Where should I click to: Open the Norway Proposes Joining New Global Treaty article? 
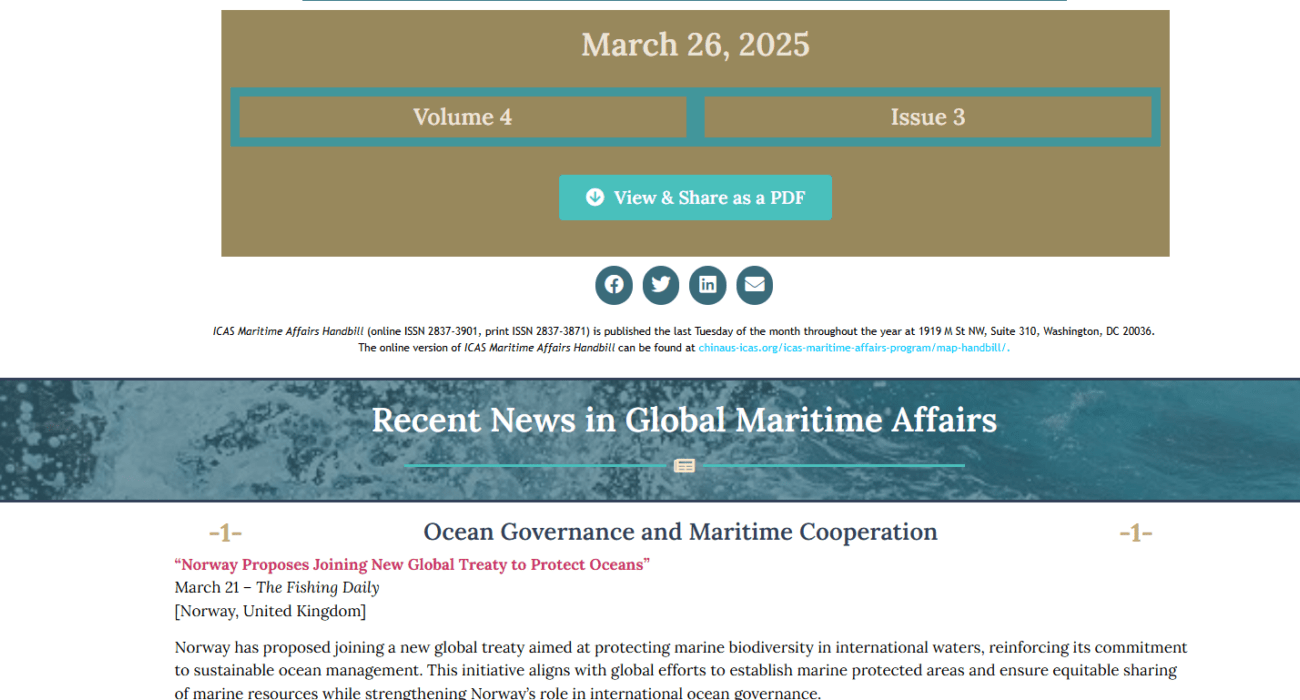[x=412, y=564]
